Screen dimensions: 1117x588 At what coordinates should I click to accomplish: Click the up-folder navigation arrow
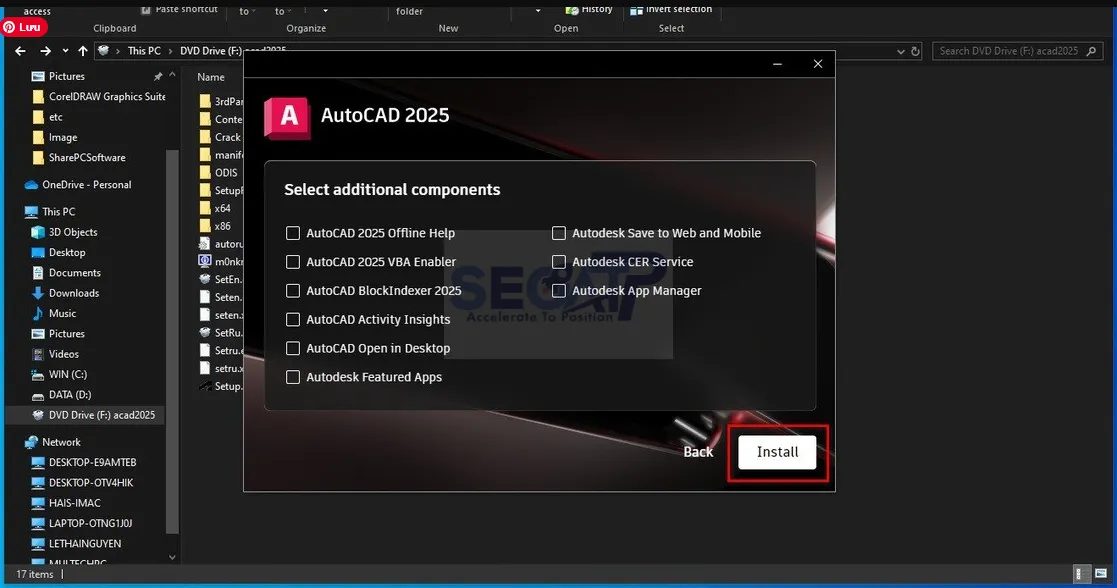pos(83,50)
